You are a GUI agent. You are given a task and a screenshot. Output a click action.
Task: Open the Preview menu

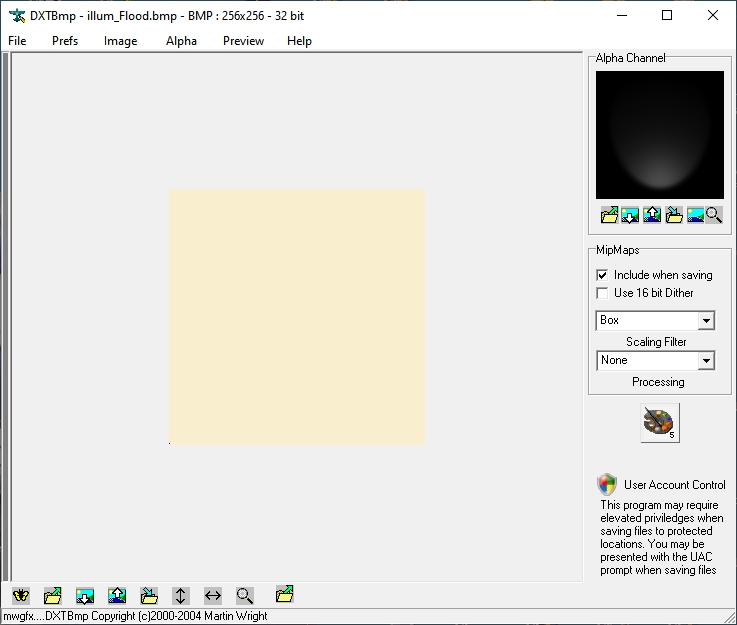[x=243, y=41]
